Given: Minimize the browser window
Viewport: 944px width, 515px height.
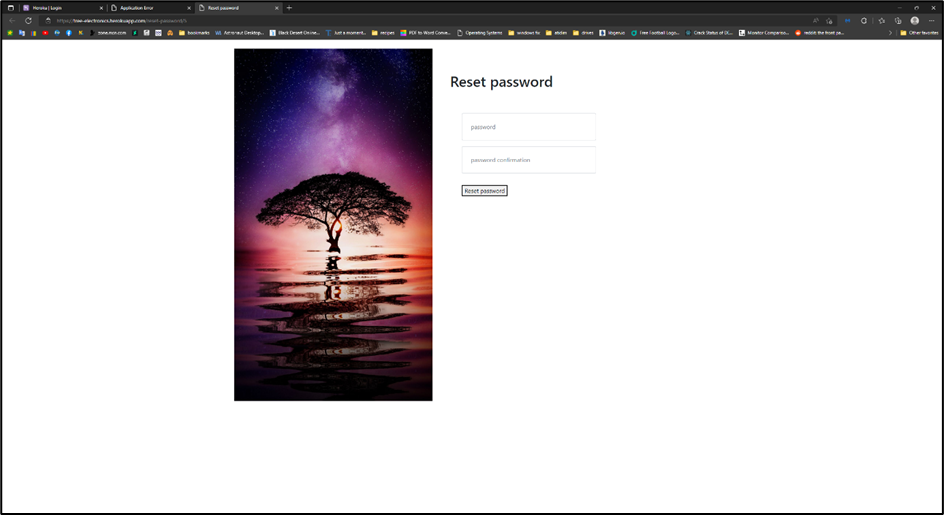Looking at the screenshot, I should tap(899, 8).
